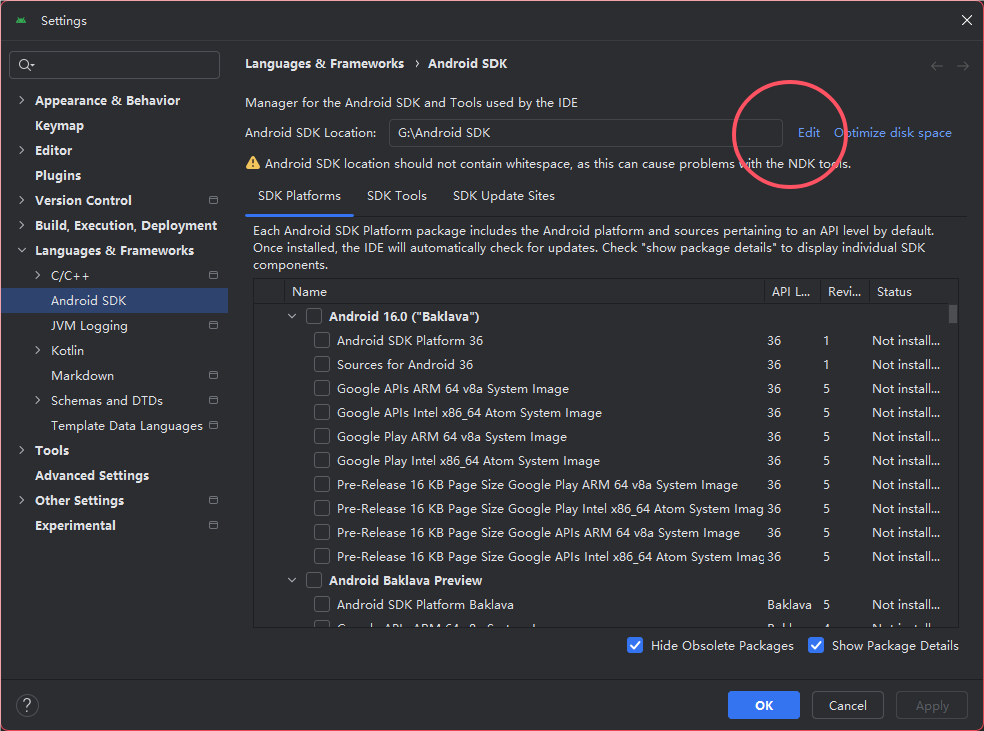984x731 pixels.
Task: Click the Status column header
Action: click(x=913, y=292)
